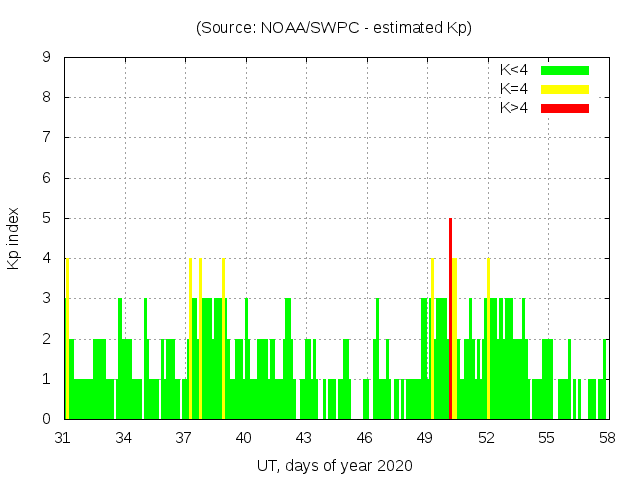This screenshot has width=640, height=480.
Task: Click the NOAA/SWPC source chart title
Action: click(334, 28)
